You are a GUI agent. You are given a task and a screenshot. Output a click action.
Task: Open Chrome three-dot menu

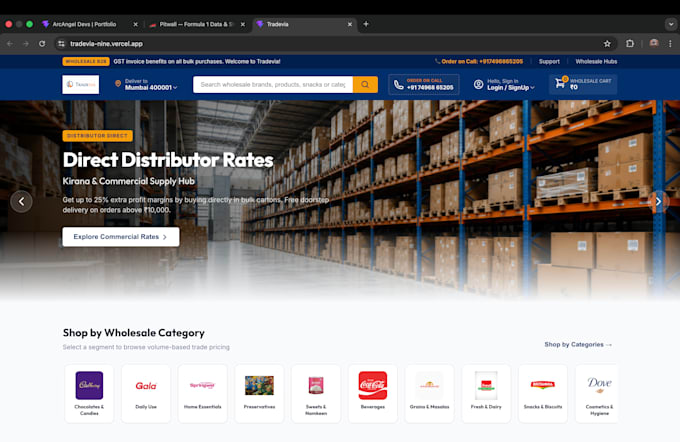coord(670,44)
